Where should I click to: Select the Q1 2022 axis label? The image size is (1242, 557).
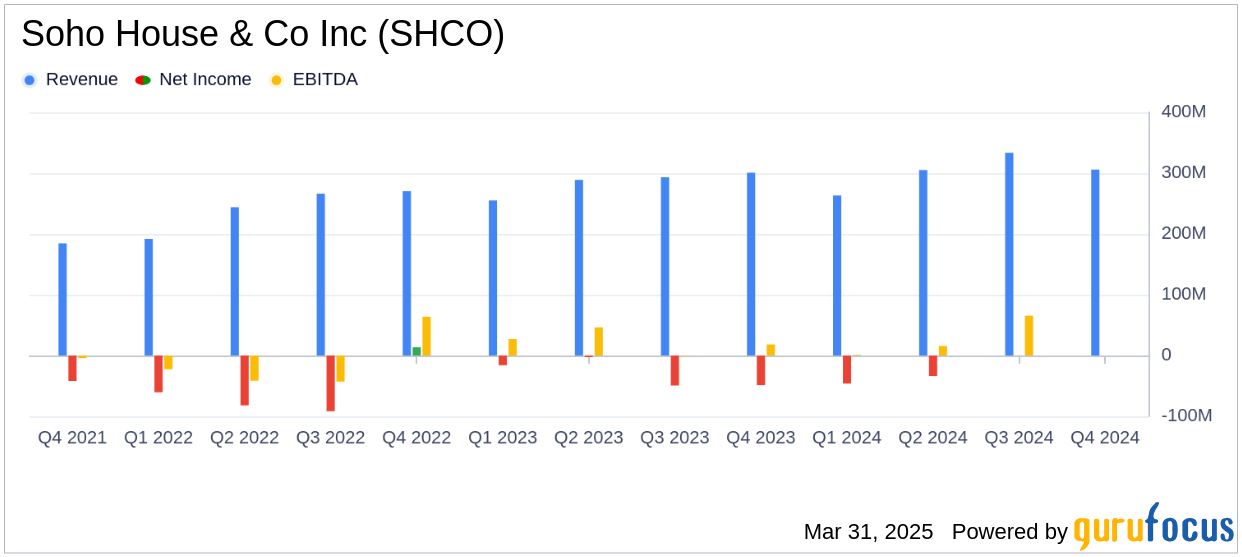[x=158, y=438]
